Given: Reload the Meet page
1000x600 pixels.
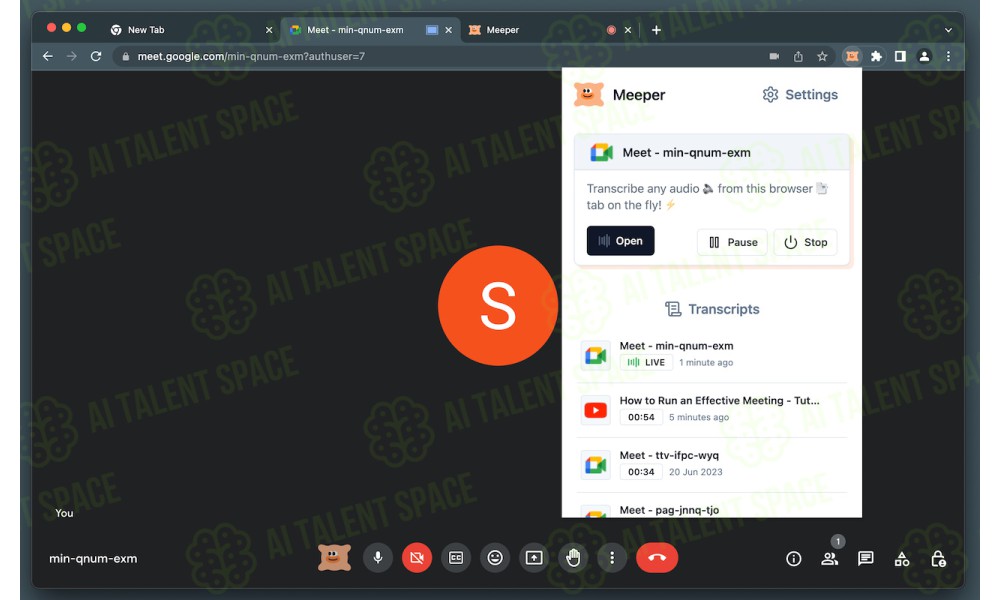Looking at the screenshot, I should click(x=96, y=56).
